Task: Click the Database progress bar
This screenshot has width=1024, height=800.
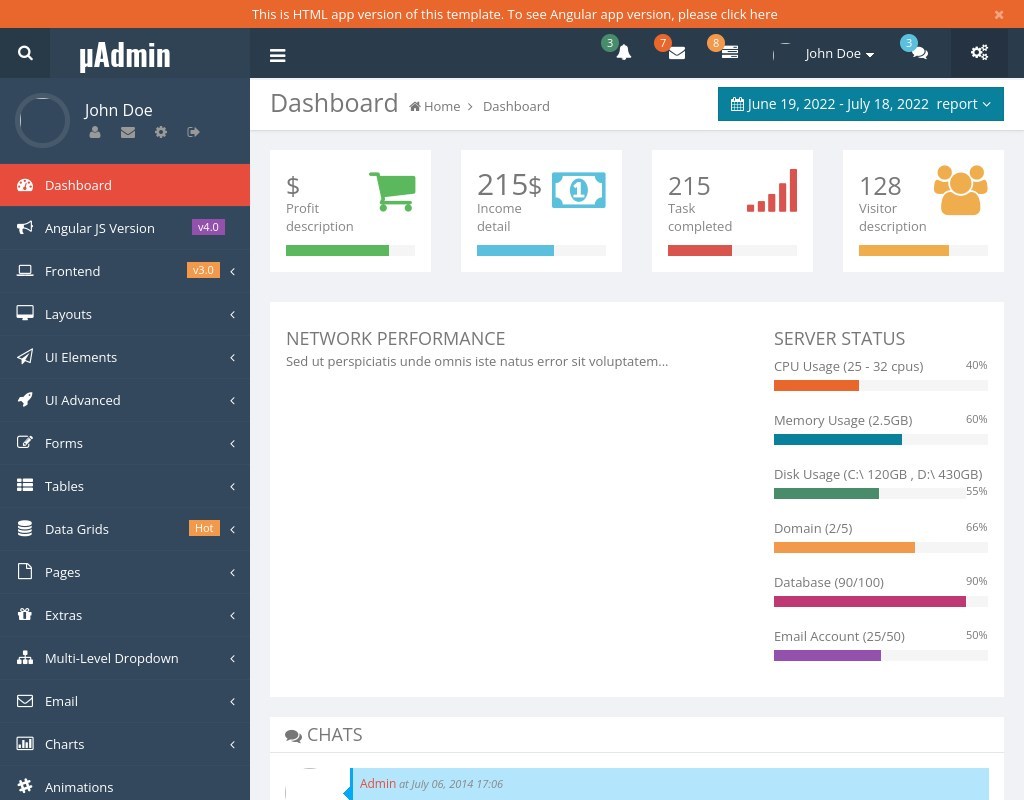Action: click(880, 601)
